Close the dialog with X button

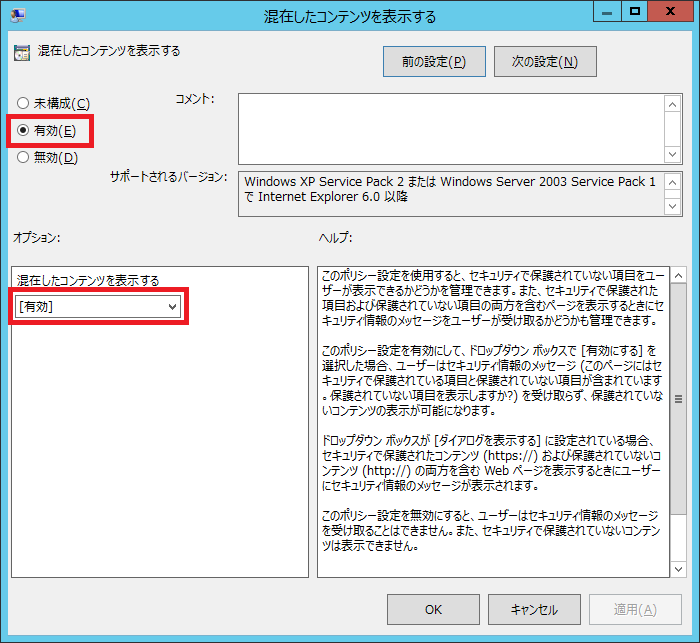(x=670, y=11)
